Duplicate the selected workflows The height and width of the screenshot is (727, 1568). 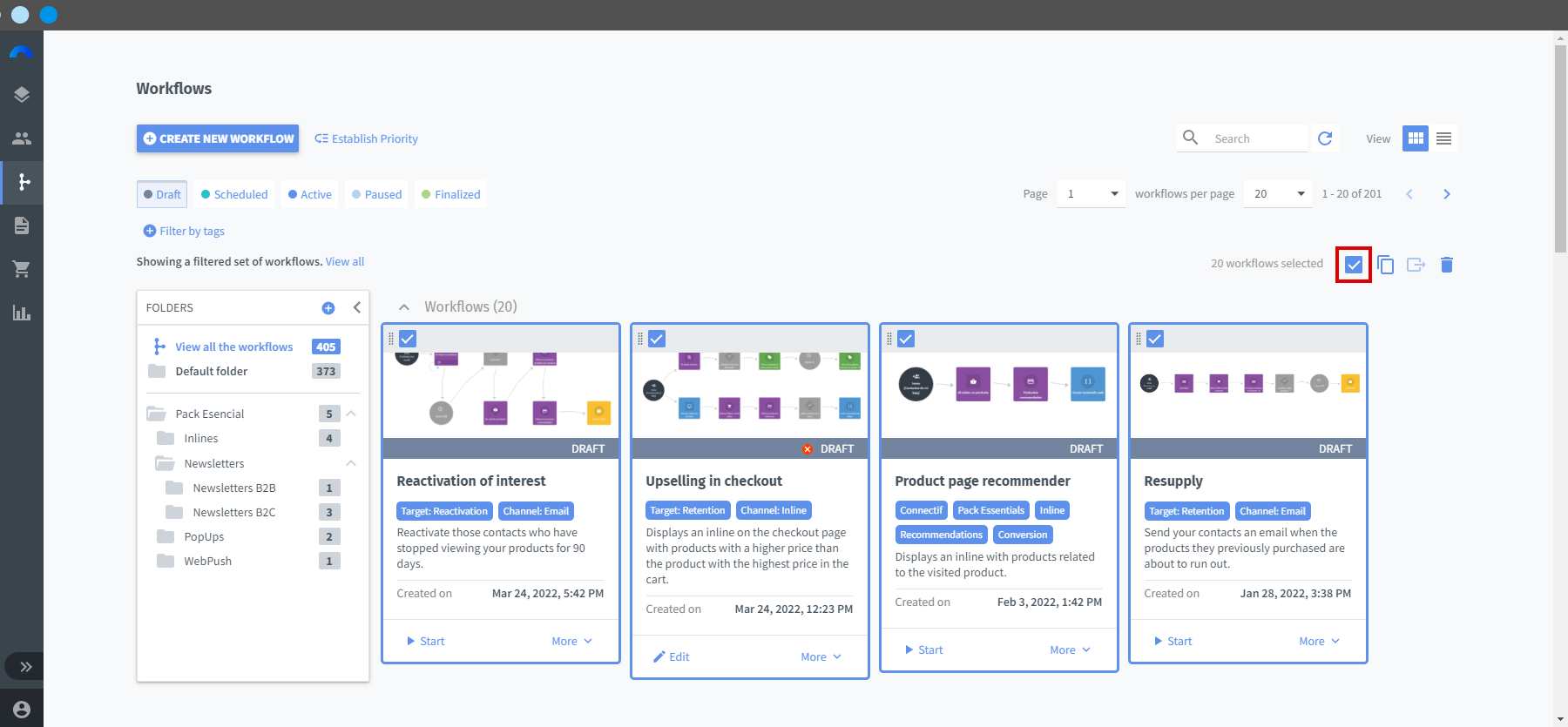[x=1385, y=264]
